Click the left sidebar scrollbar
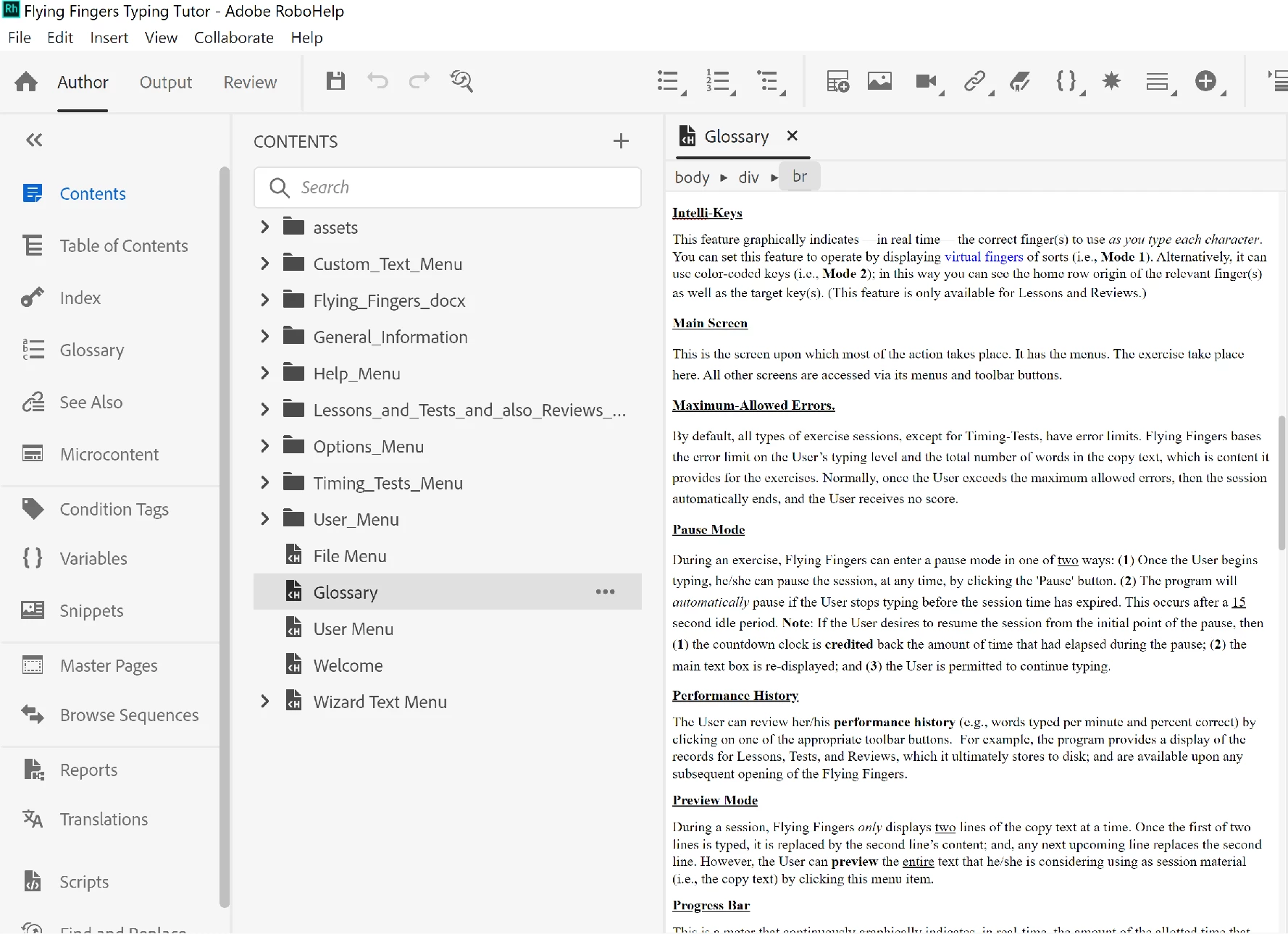The width and height of the screenshot is (1288, 934). (x=225, y=536)
